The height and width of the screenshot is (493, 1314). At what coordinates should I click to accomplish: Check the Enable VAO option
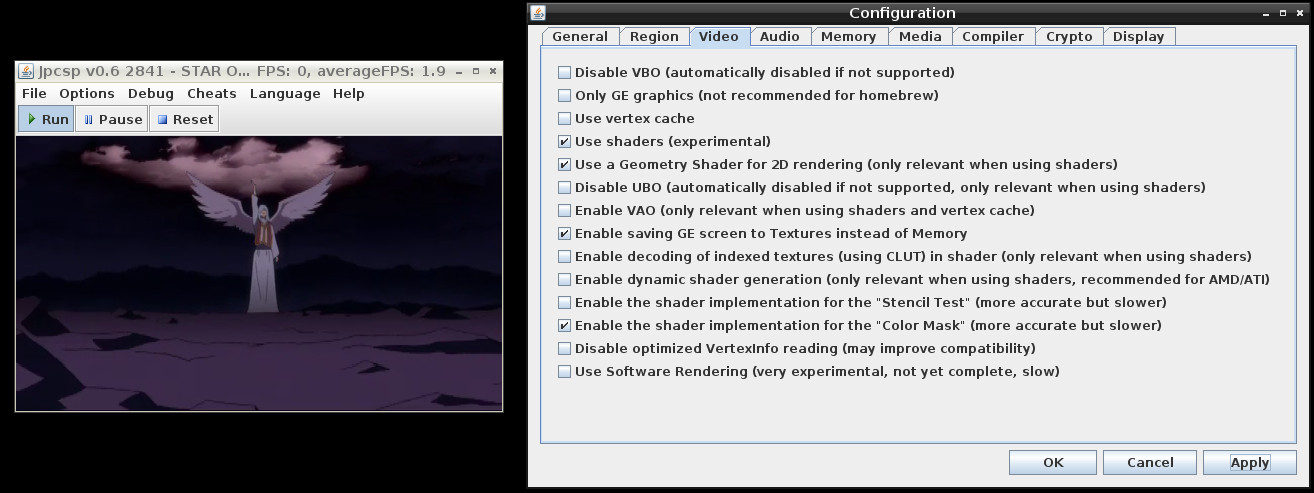565,210
